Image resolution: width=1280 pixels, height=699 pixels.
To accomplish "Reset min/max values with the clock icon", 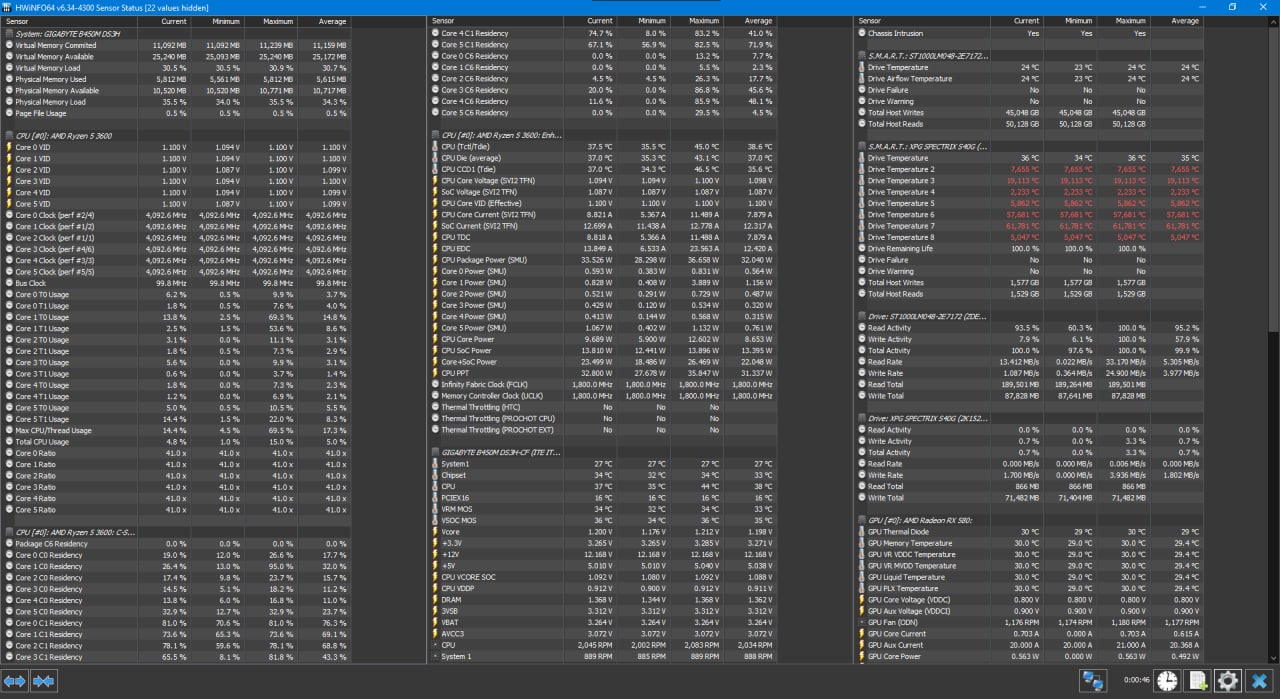I will 1166,681.
